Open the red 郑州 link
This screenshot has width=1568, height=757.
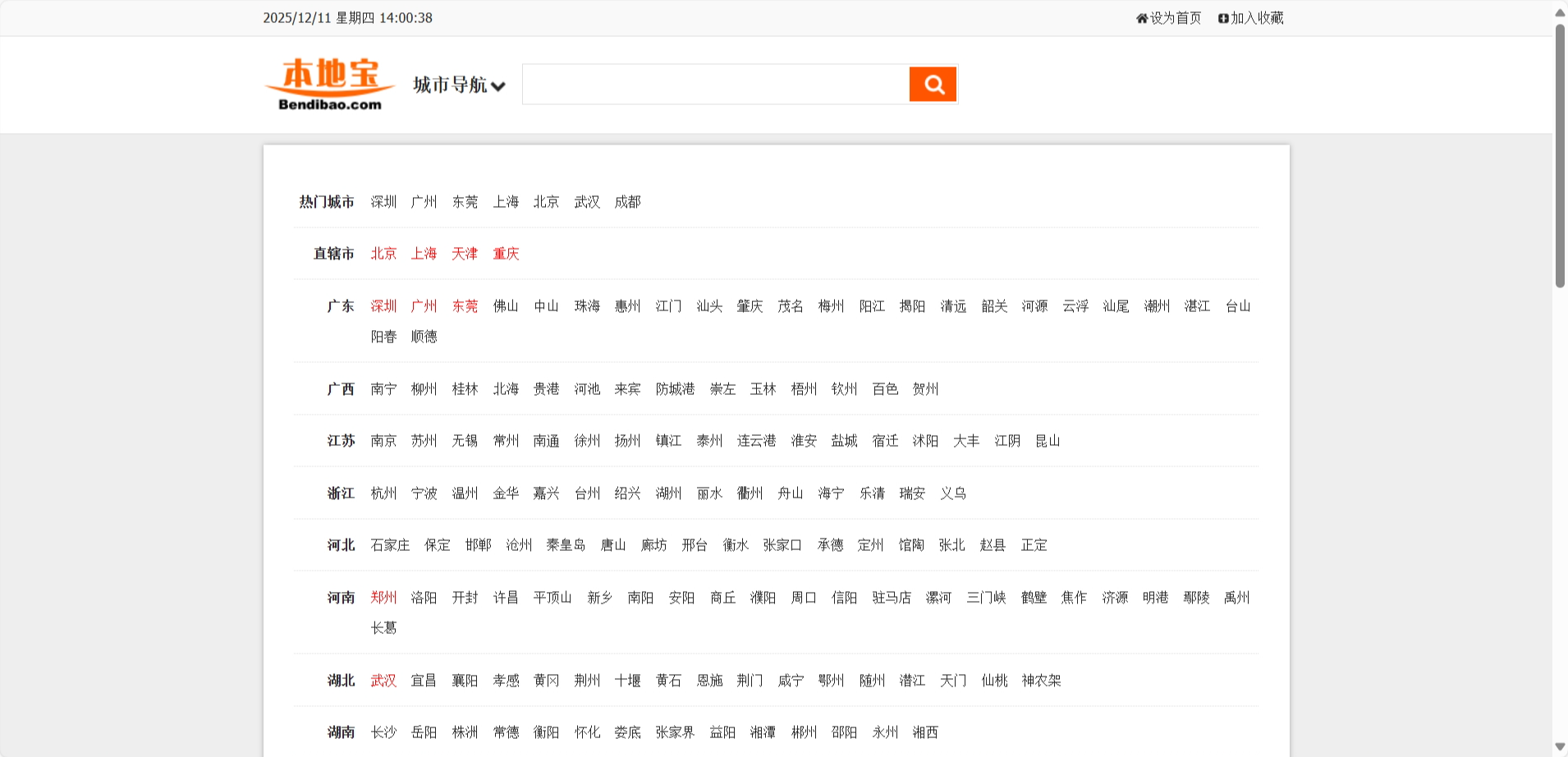(383, 598)
